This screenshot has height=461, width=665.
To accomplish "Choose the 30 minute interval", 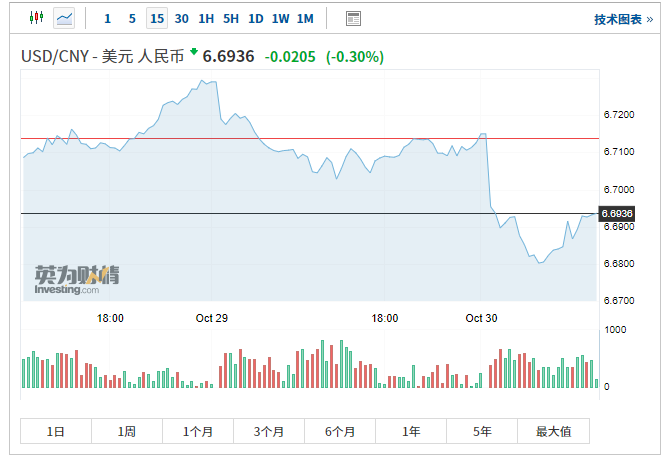I will pos(181,18).
